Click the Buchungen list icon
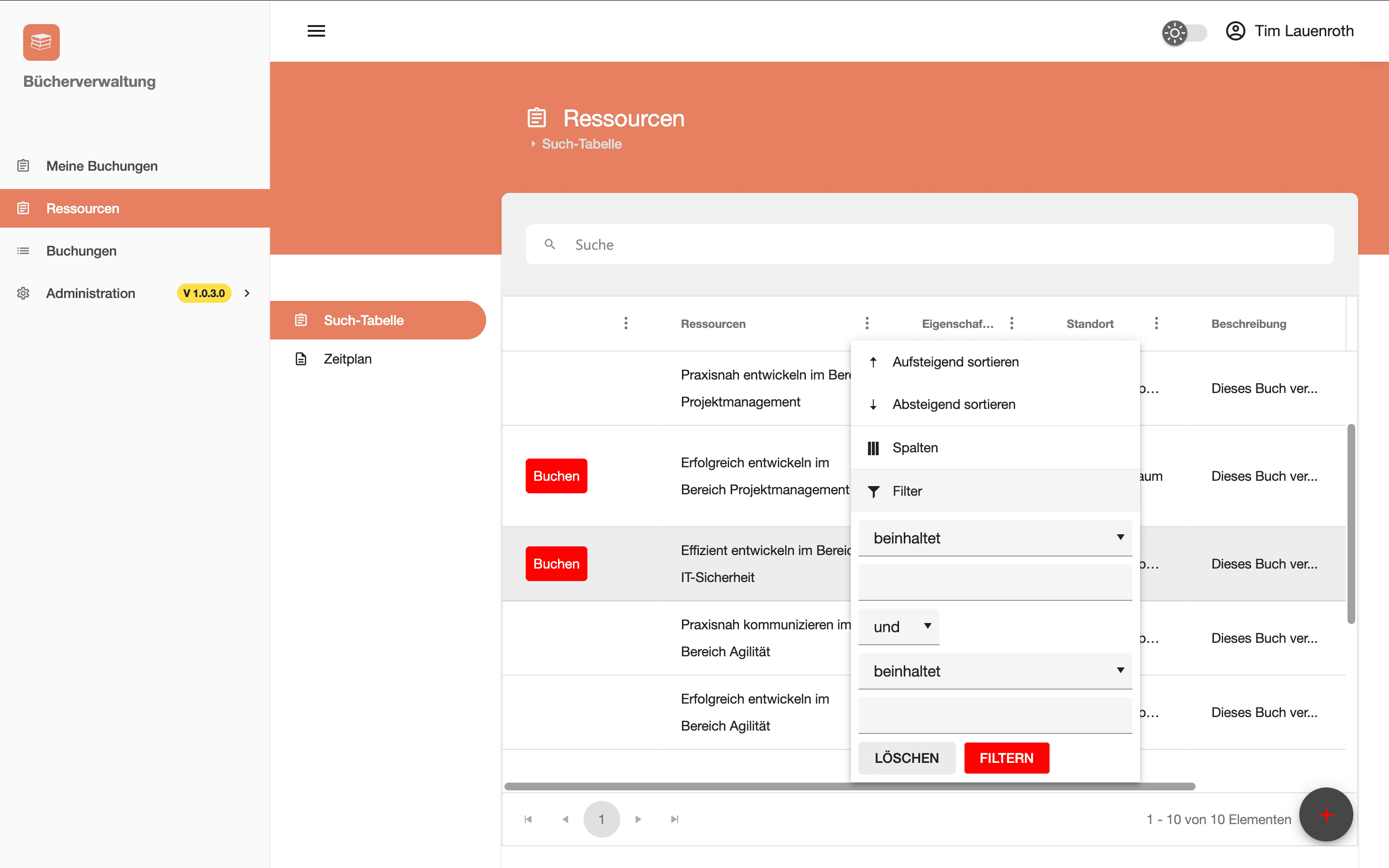1389x868 pixels. 23,251
